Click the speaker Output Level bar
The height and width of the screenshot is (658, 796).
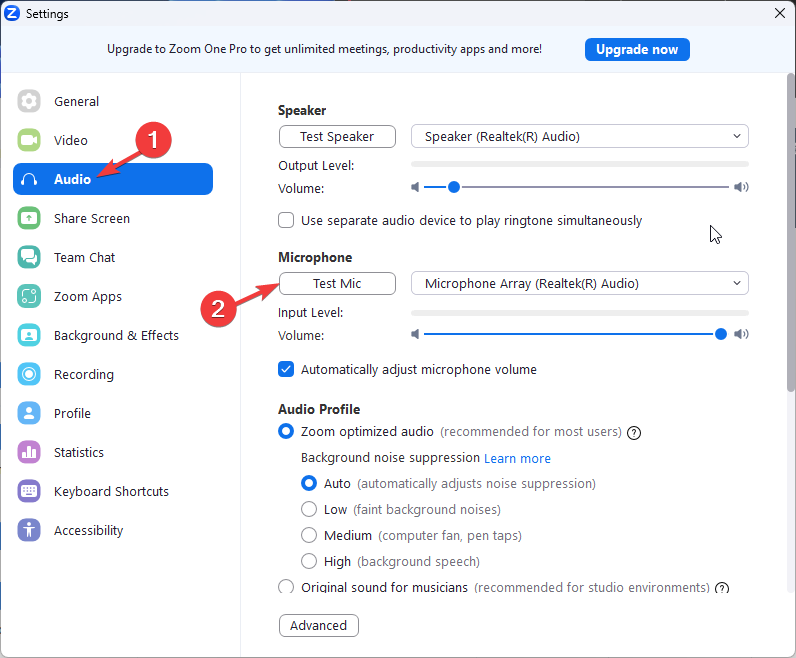tap(580, 164)
